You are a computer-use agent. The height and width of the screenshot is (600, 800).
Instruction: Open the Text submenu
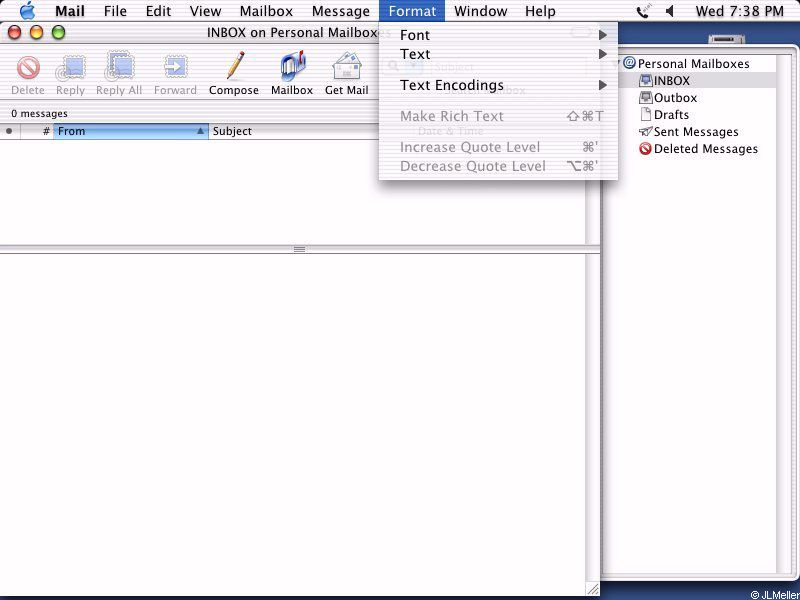[498, 54]
